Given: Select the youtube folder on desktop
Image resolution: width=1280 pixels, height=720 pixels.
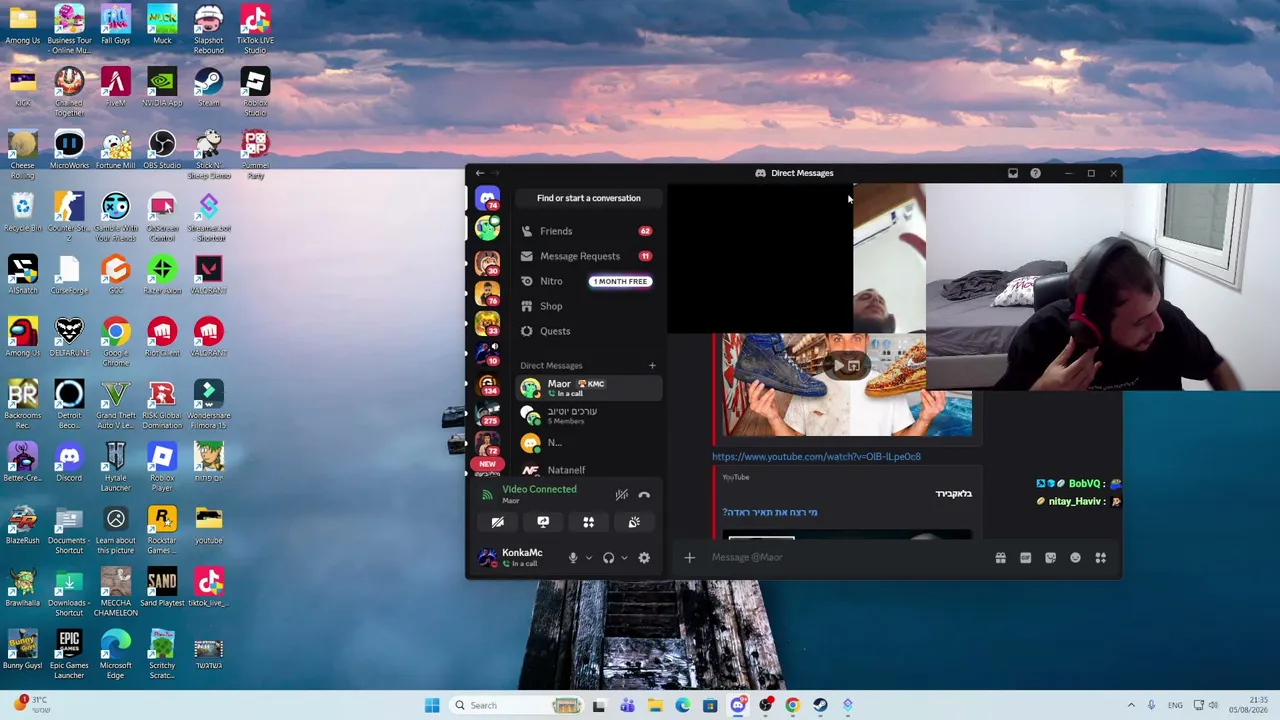Looking at the screenshot, I should pos(208,525).
